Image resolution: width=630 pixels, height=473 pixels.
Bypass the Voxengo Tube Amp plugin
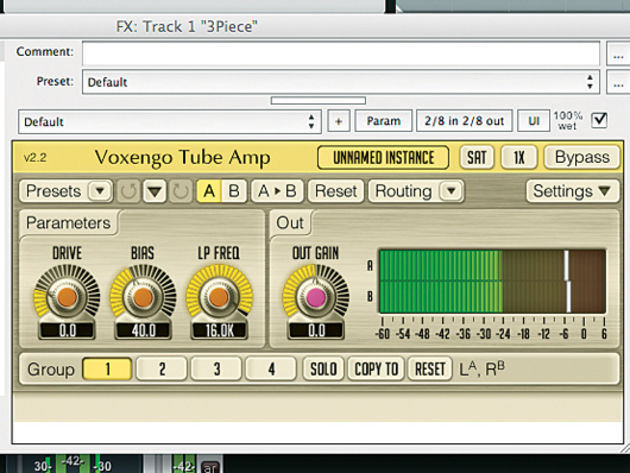pos(582,157)
